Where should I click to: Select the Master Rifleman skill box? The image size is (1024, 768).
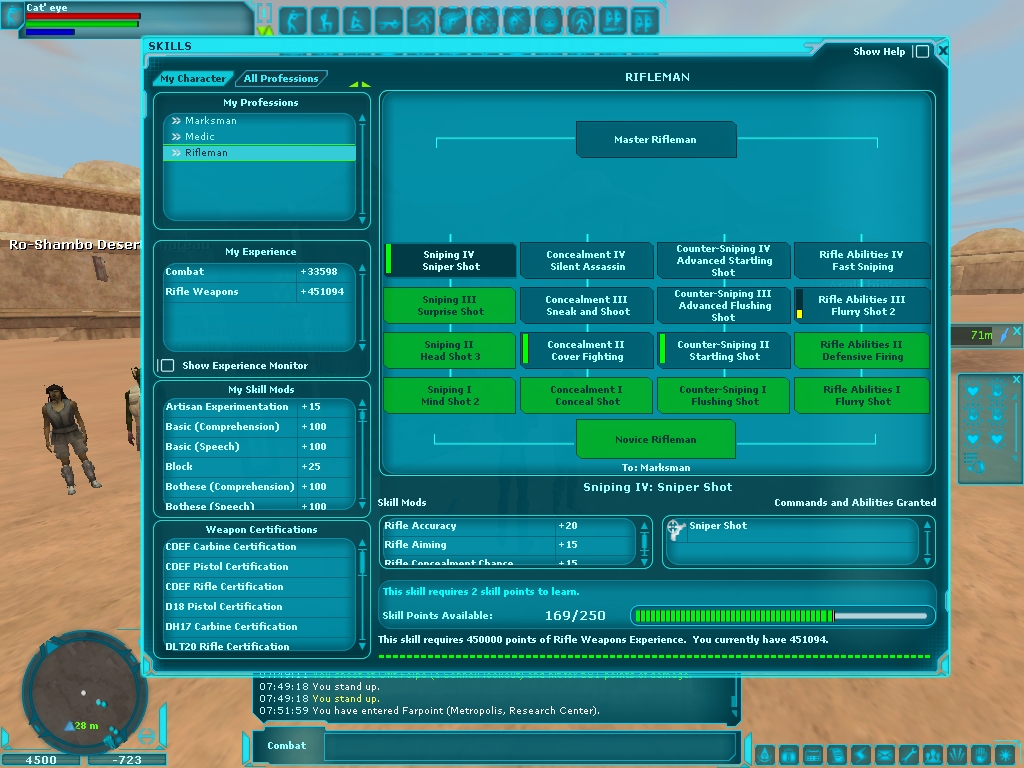(x=655, y=140)
